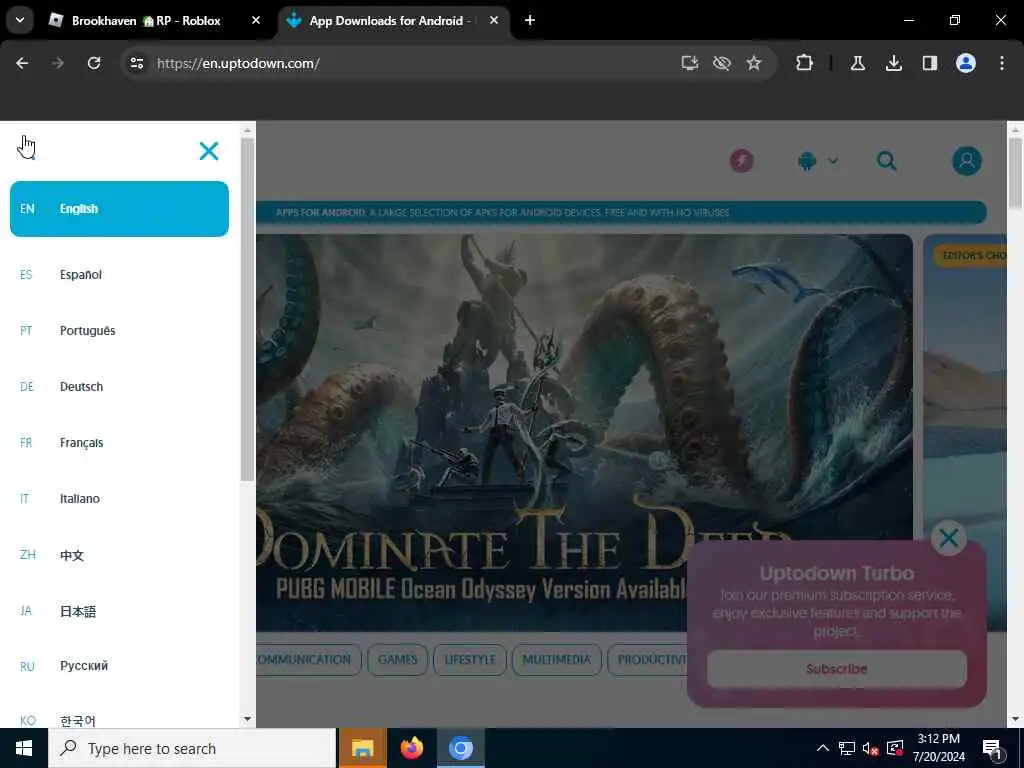The height and width of the screenshot is (768, 1024).
Task: Select English language option
Action: (x=120, y=209)
